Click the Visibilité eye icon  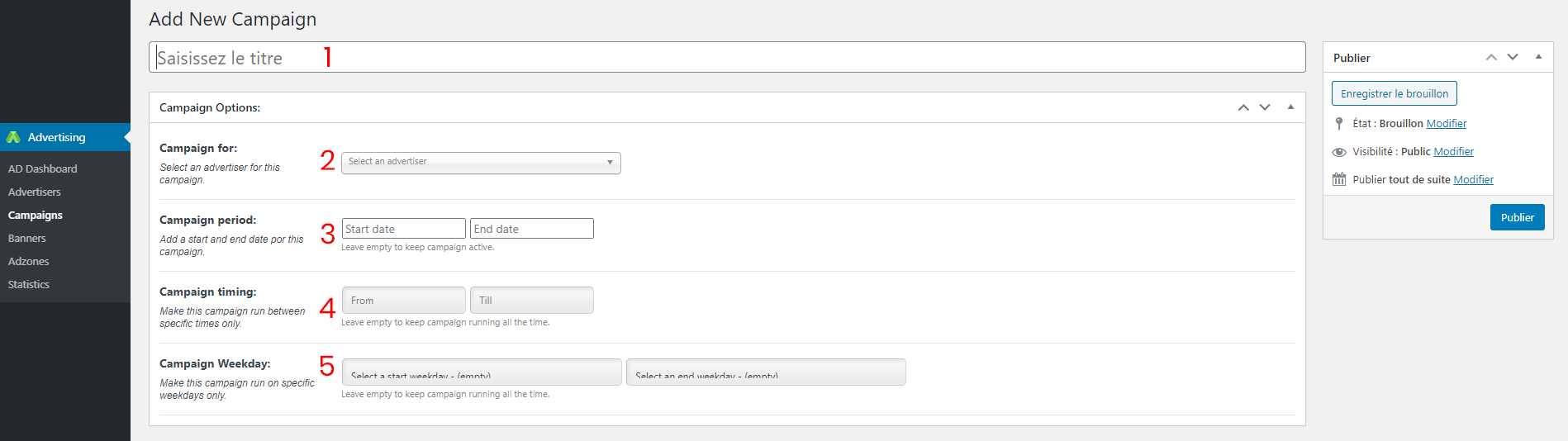point(1339,152)
